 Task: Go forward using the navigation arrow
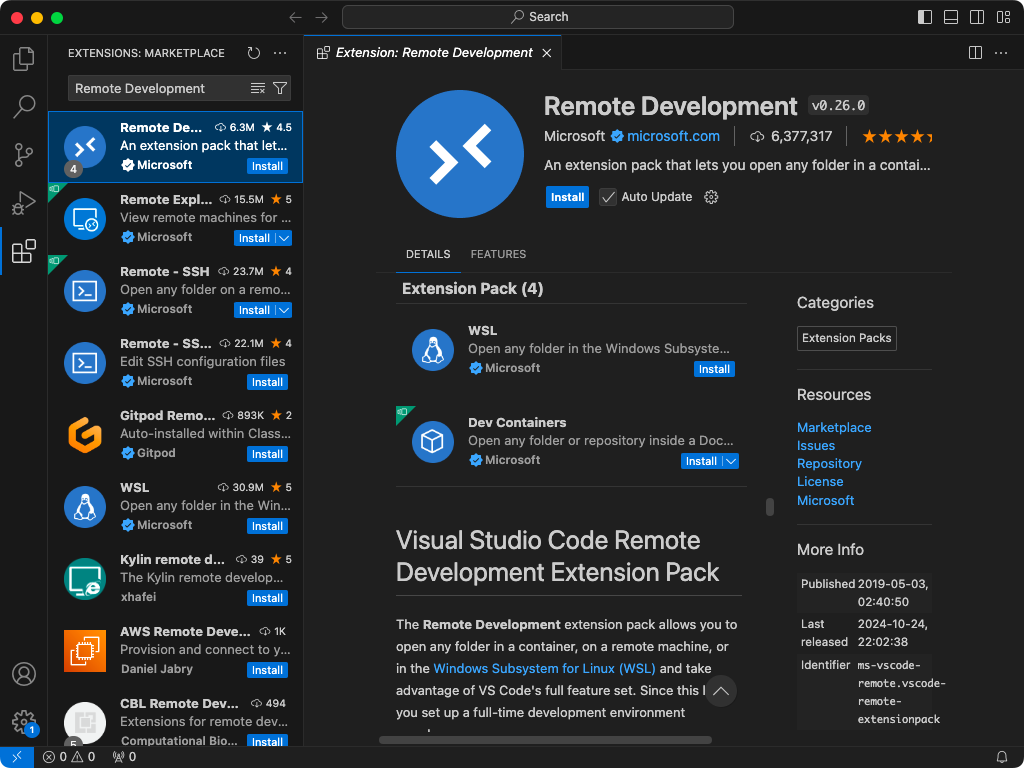[321, 17]
